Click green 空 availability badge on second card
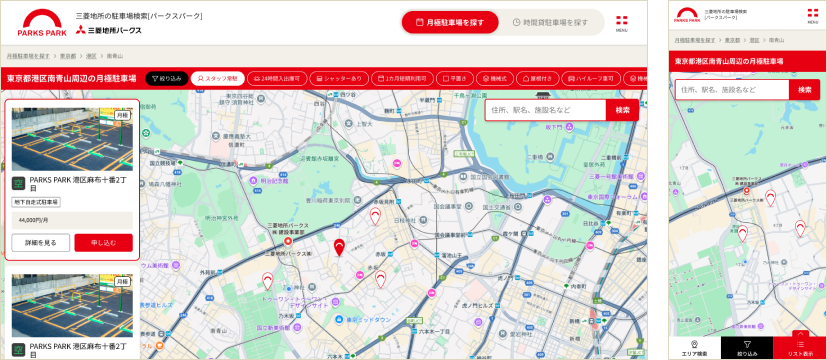 pyautogui.click(x=18, y=349)
